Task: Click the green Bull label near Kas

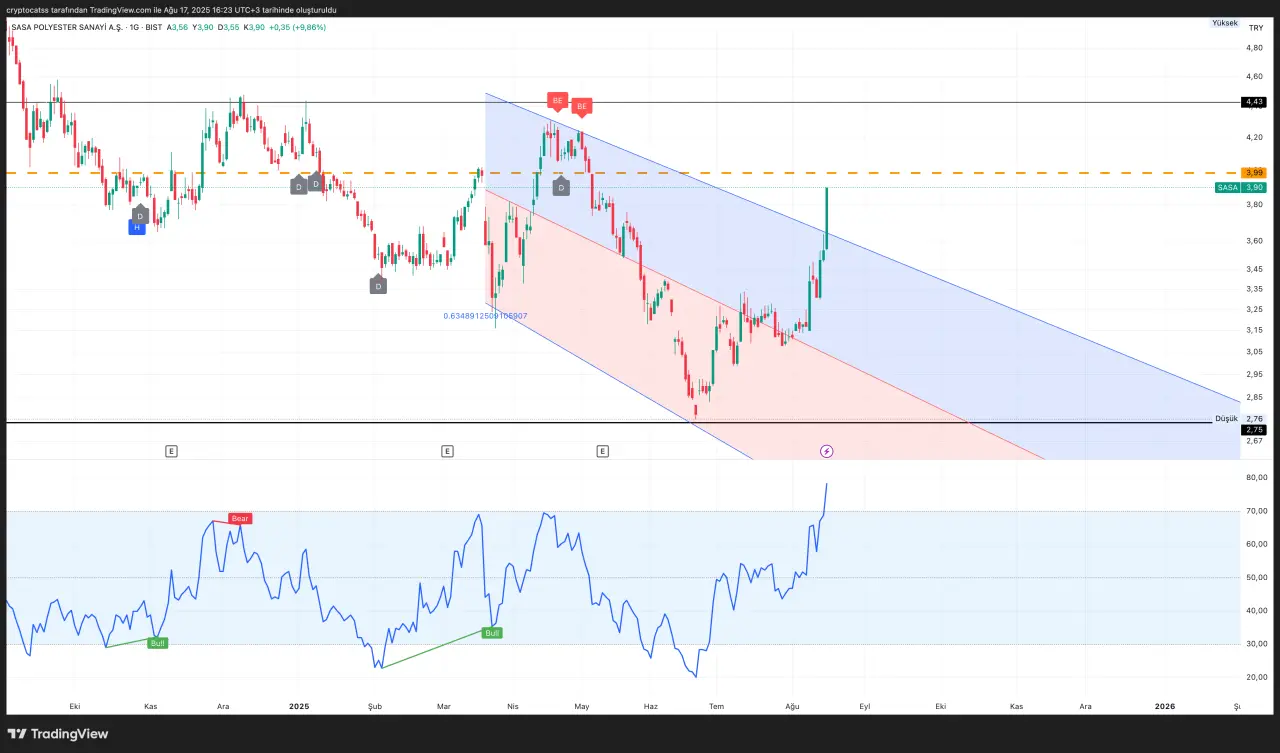Action: pos(157,642)
